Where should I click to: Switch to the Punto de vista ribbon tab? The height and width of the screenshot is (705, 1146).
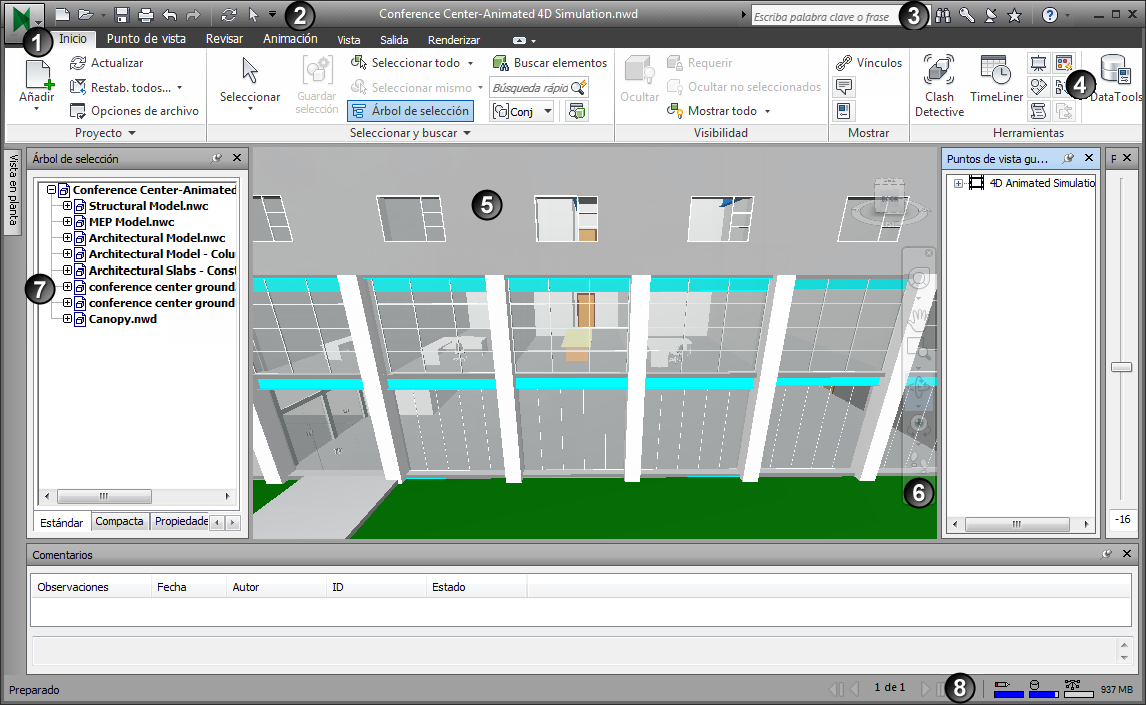click(146, 39)
